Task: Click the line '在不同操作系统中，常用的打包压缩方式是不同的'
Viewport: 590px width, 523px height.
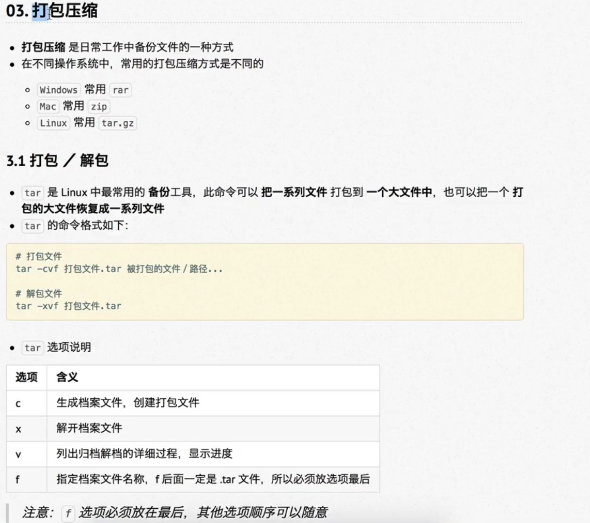Action: click(x=142, y=64)
